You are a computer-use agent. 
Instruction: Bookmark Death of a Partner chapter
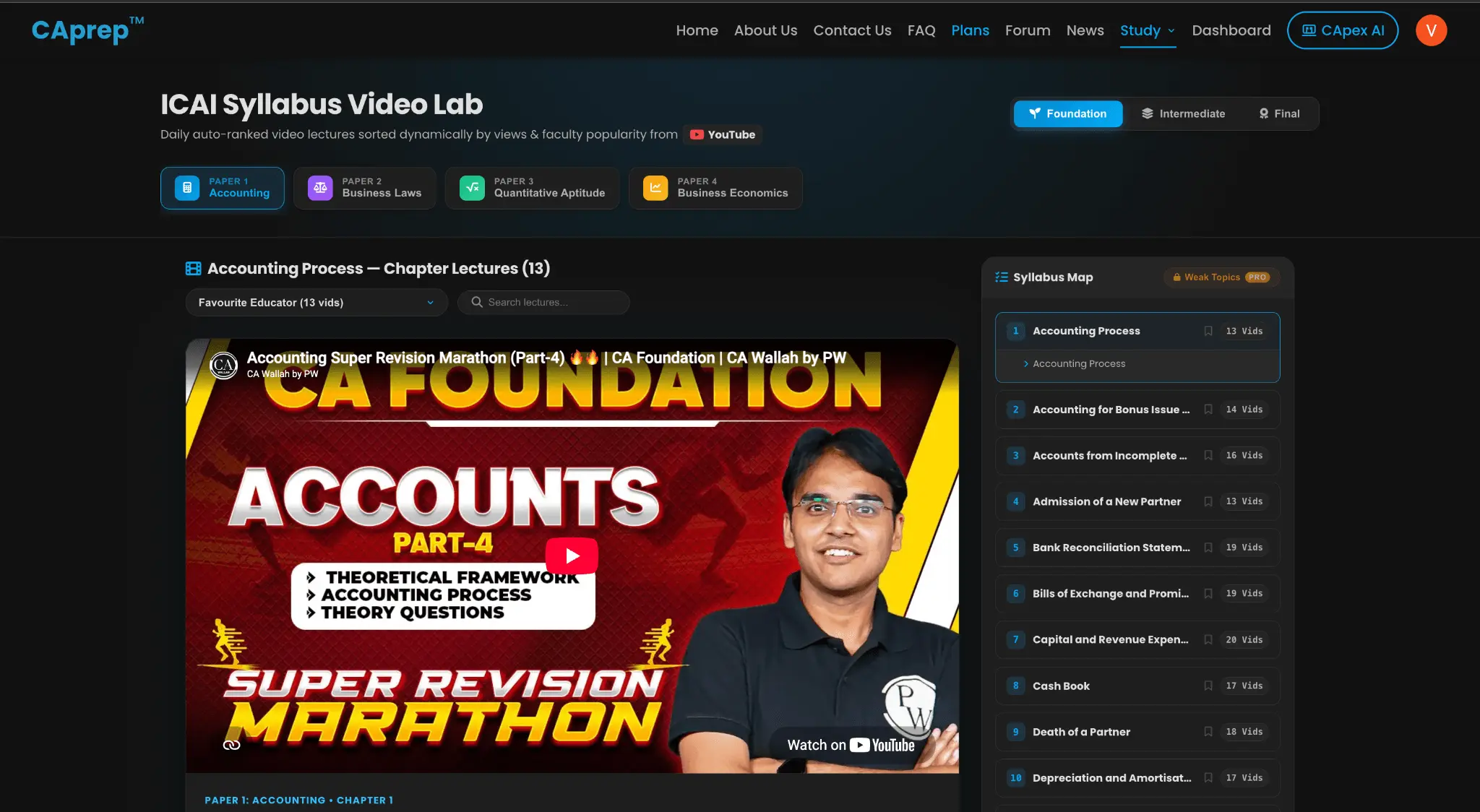tap(1208, 732)
